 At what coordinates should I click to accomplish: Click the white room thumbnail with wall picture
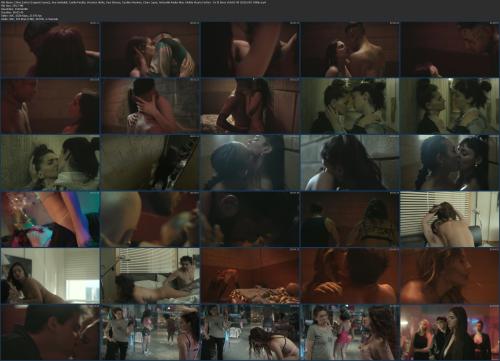(x=50, y=276)
